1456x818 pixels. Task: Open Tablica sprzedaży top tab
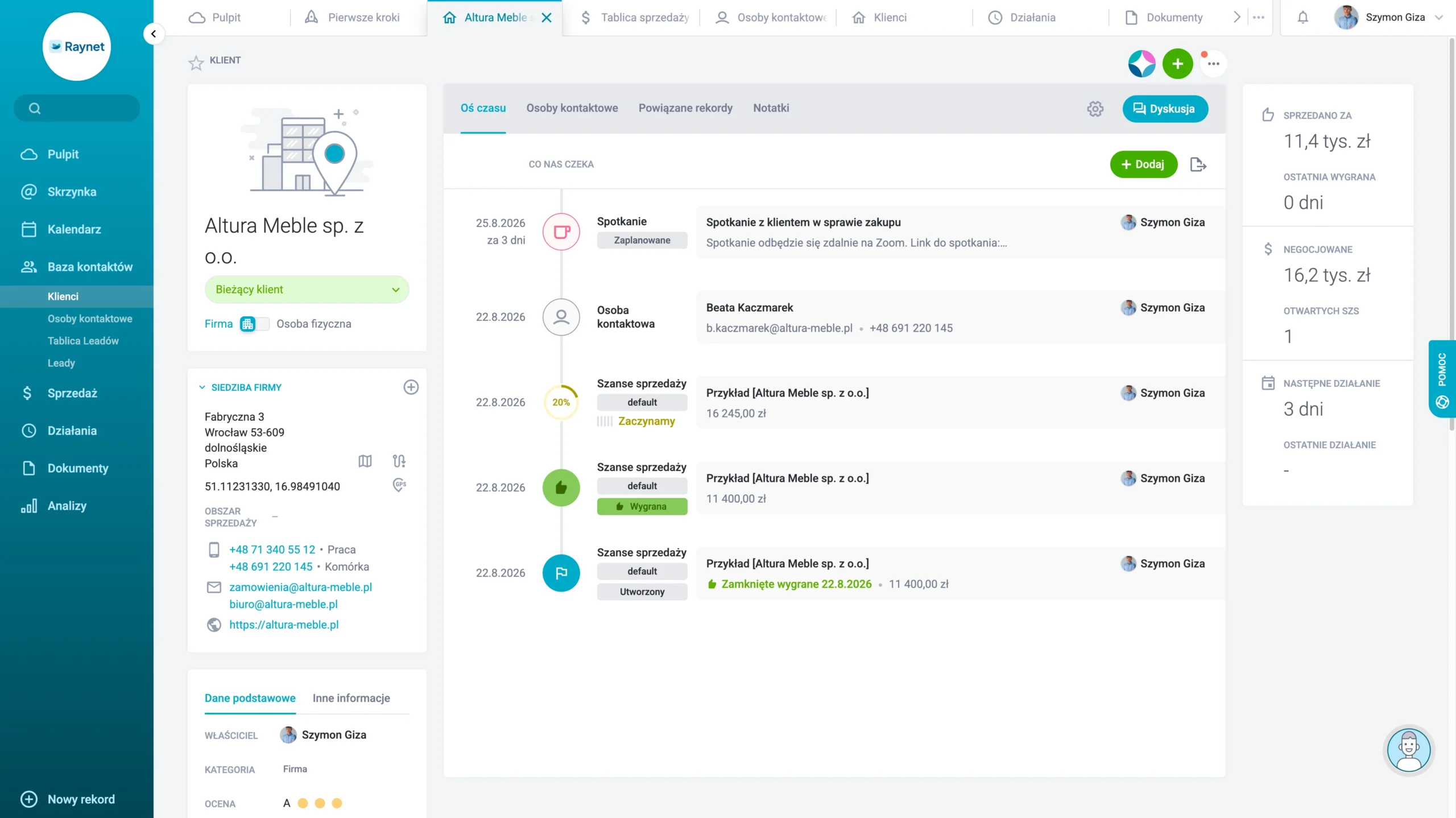635,18
